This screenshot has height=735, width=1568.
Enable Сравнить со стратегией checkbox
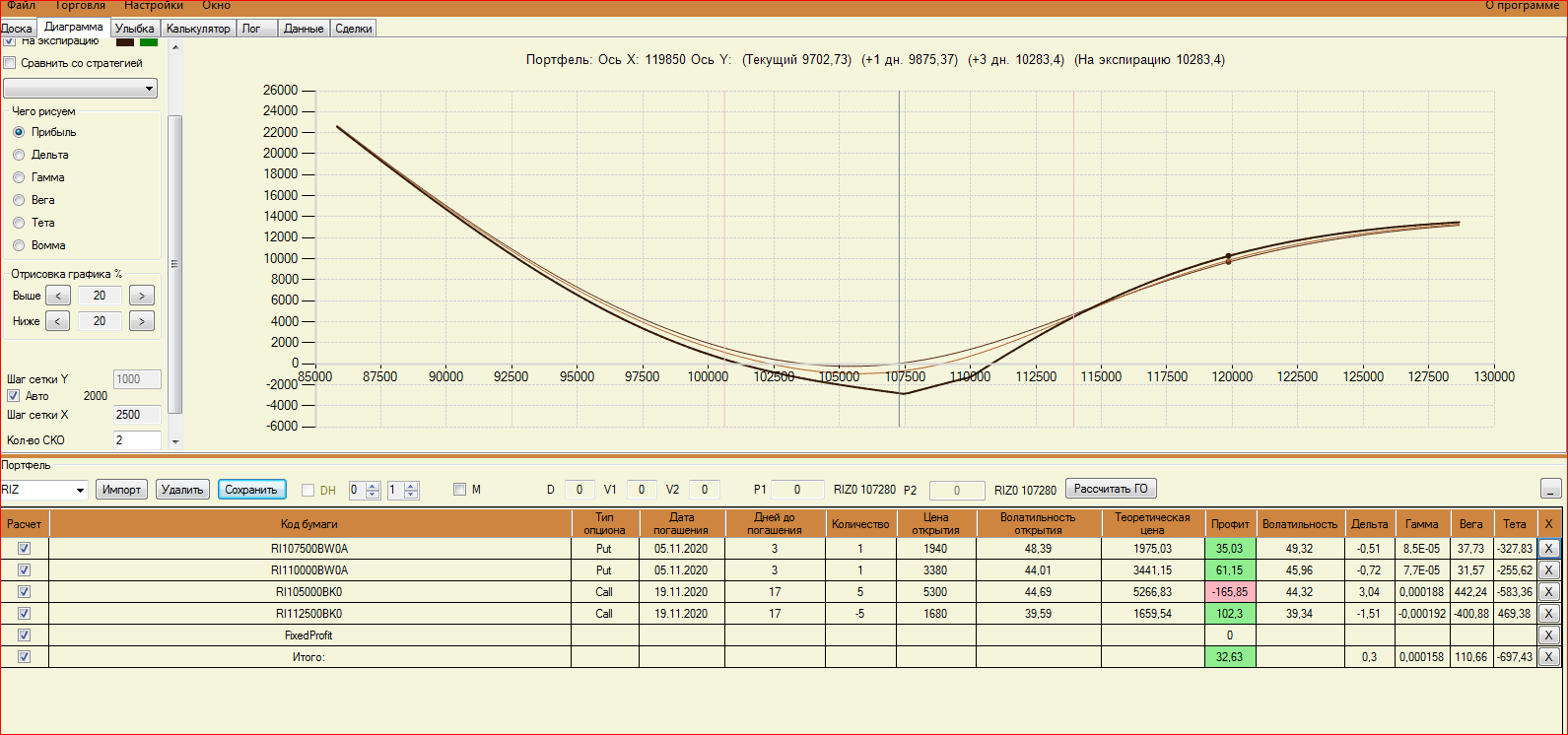10,63
